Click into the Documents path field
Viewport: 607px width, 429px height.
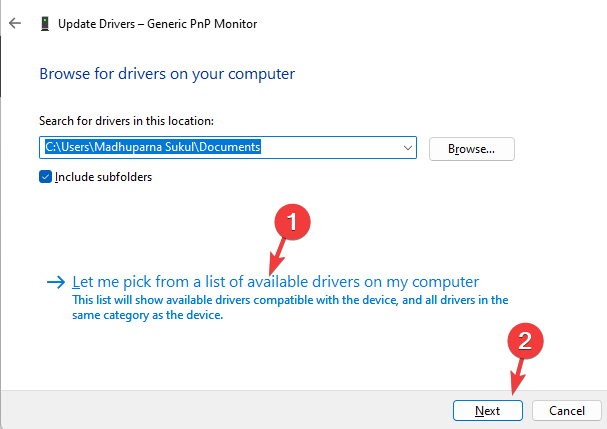220,148
